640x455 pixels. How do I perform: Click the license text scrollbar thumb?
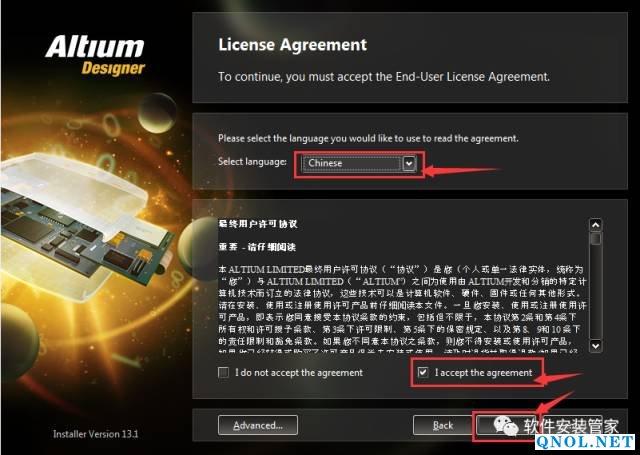pyautogui.click(x=596, y=238)
